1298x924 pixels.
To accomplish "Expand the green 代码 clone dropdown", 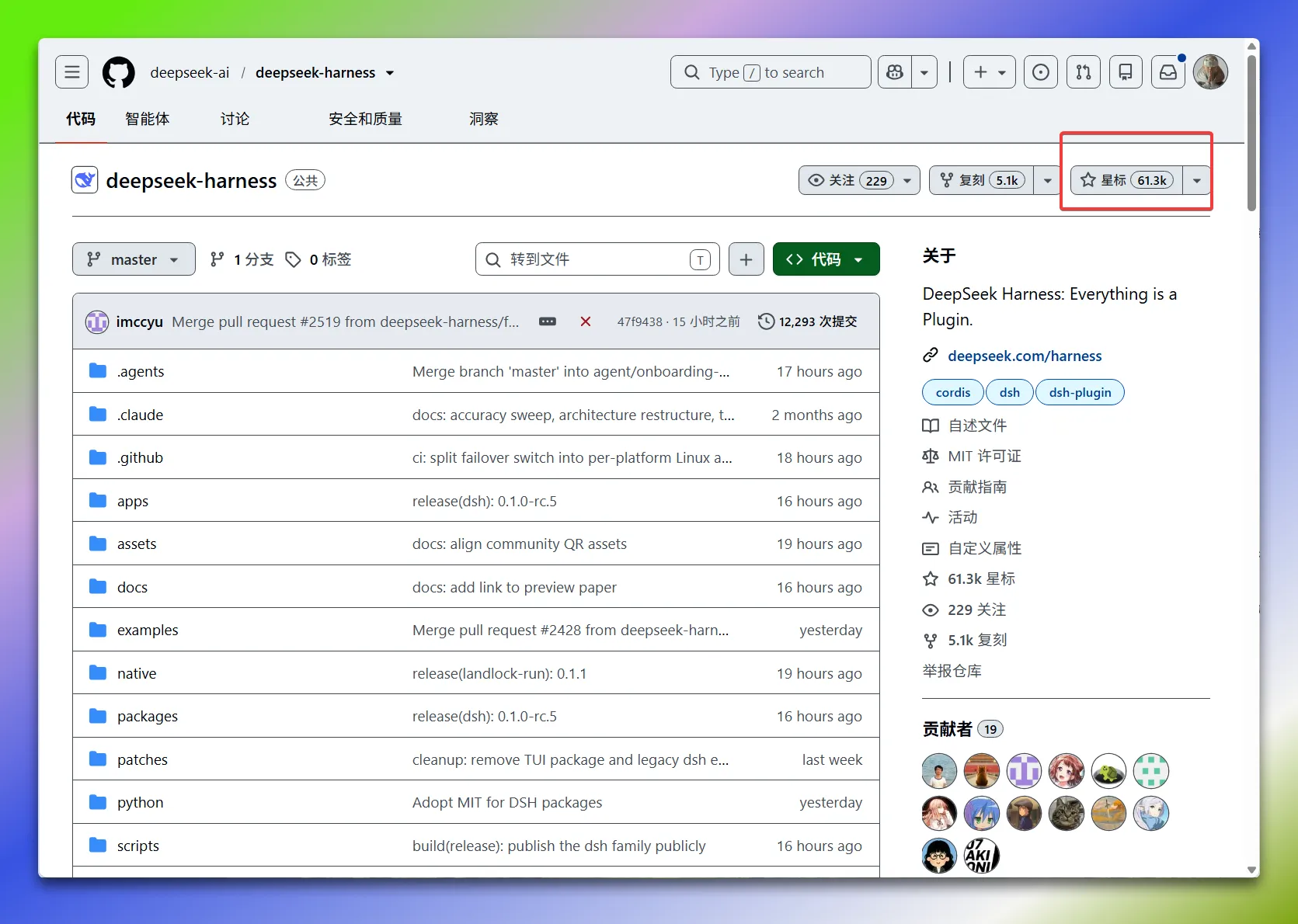I will 826,259.
